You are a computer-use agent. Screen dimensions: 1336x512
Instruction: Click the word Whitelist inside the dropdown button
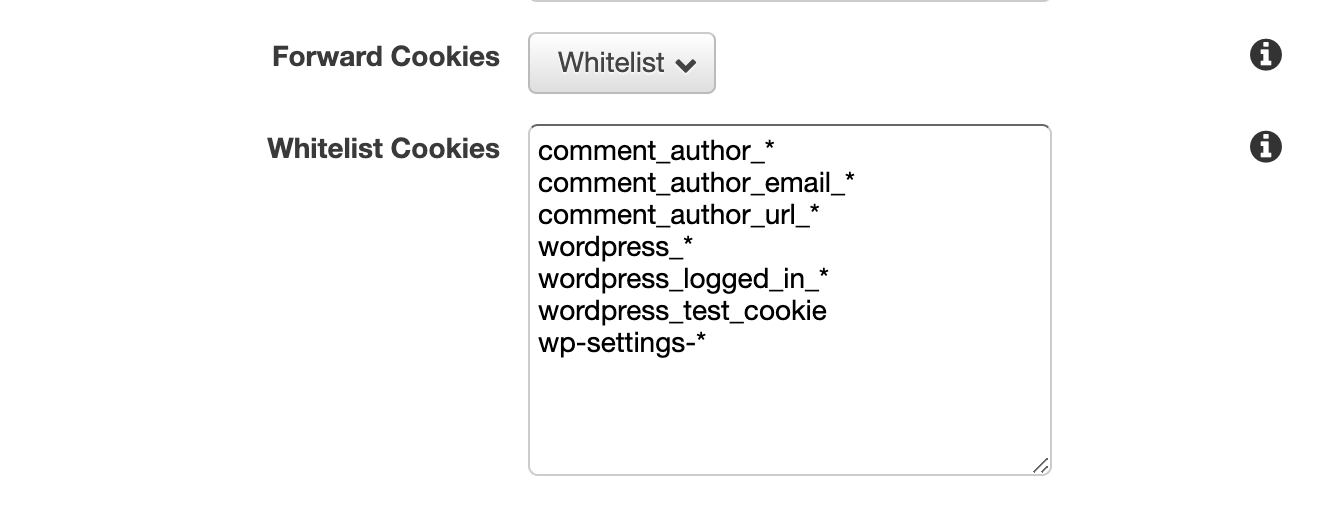click(x=611, y=63)
